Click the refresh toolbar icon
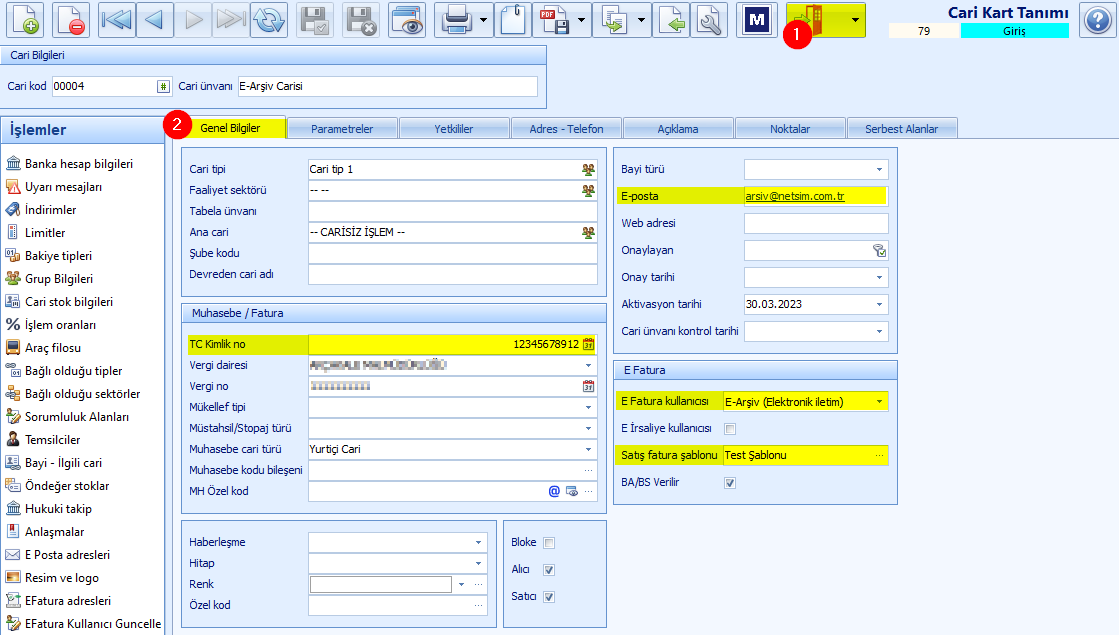This screenshot has height=635, width=1119. 269,20
